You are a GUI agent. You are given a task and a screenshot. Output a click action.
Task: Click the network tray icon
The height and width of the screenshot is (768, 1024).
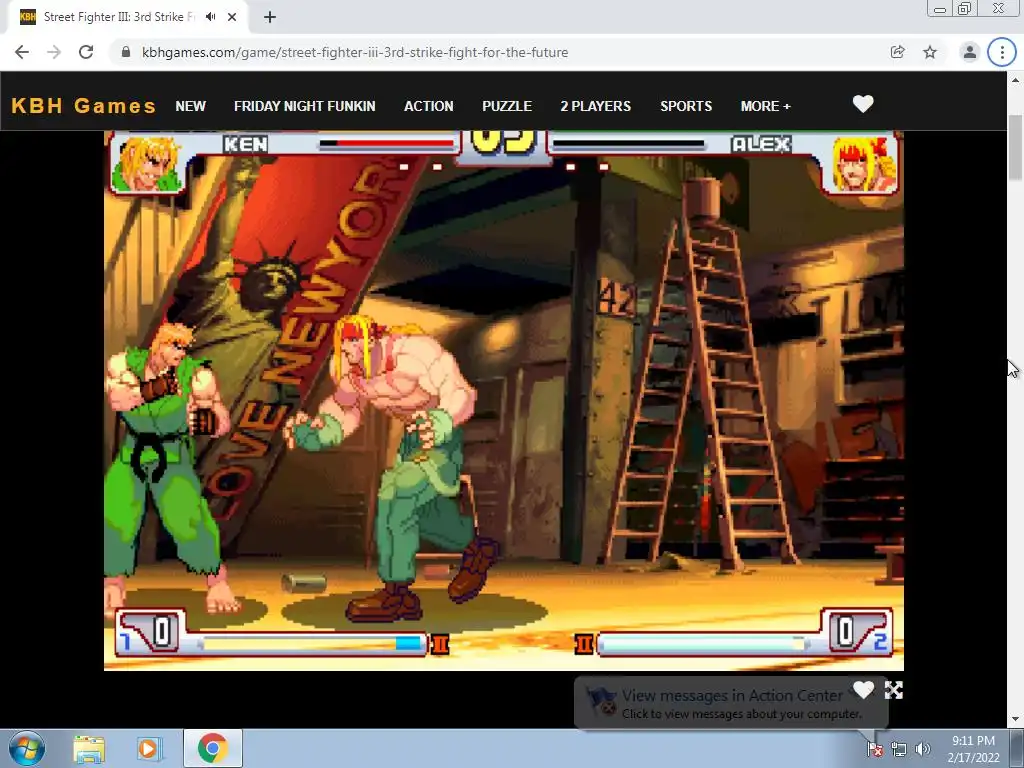[x=899, y=749]
